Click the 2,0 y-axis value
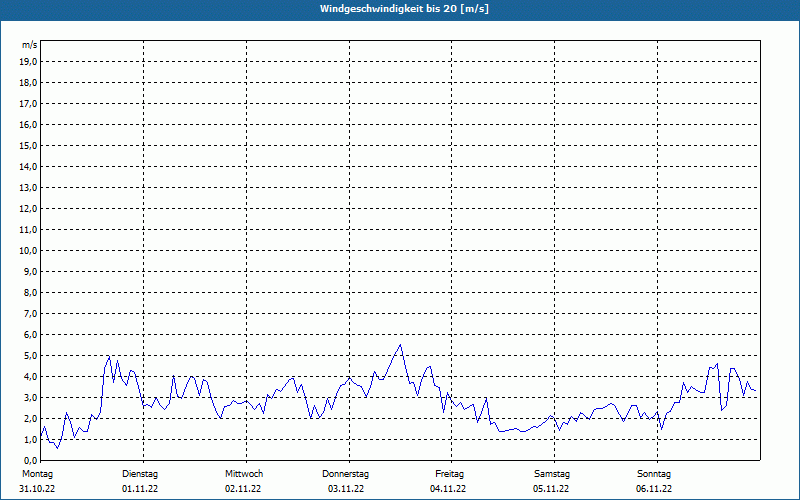 point(30,418)
